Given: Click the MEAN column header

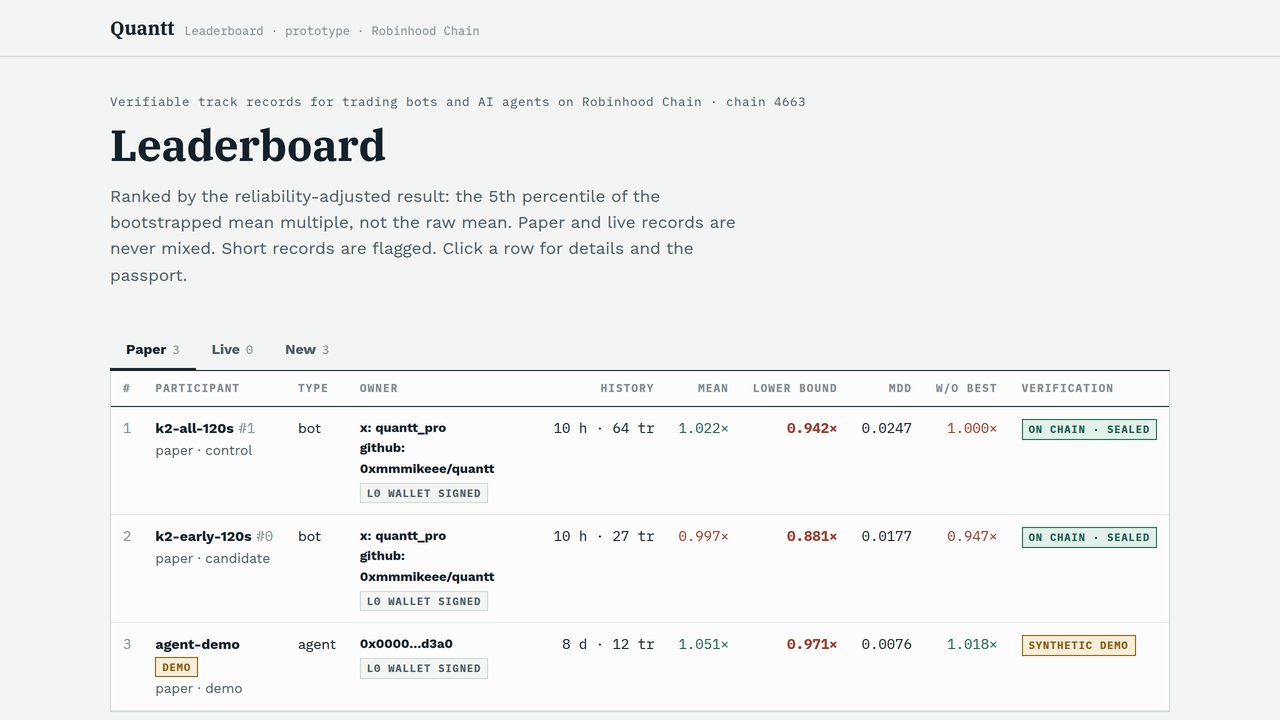Looking at the screenshot, I should click(x=713, y=388).
